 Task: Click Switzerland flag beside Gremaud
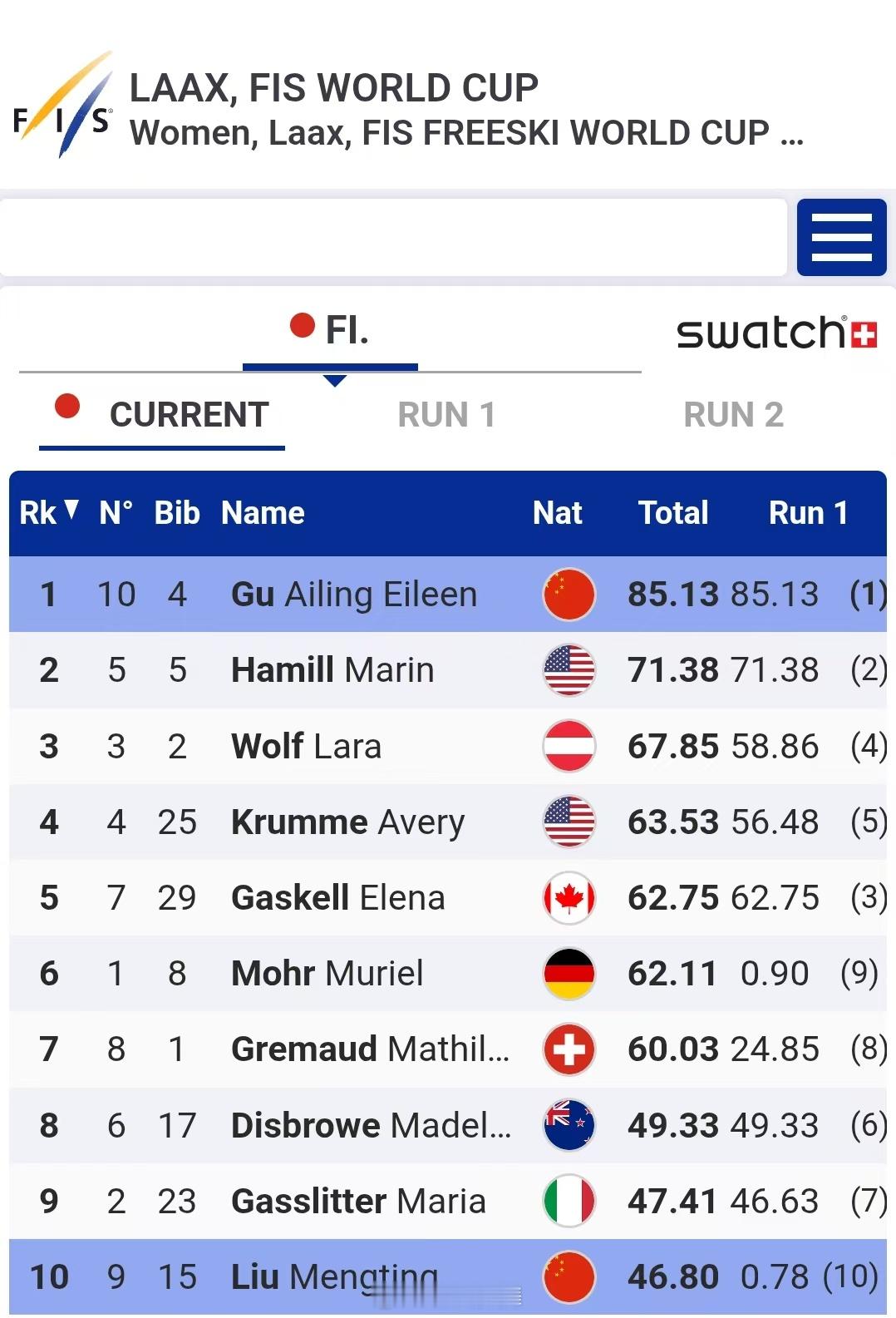click(569, 1049)
